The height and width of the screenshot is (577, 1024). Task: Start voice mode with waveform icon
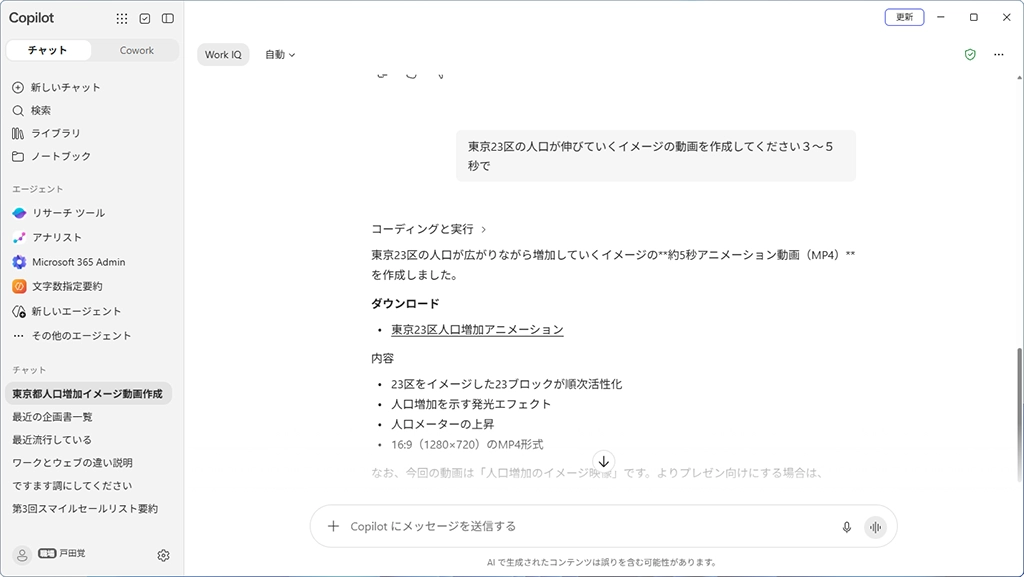pyautogui.click(x=875, y=527)
